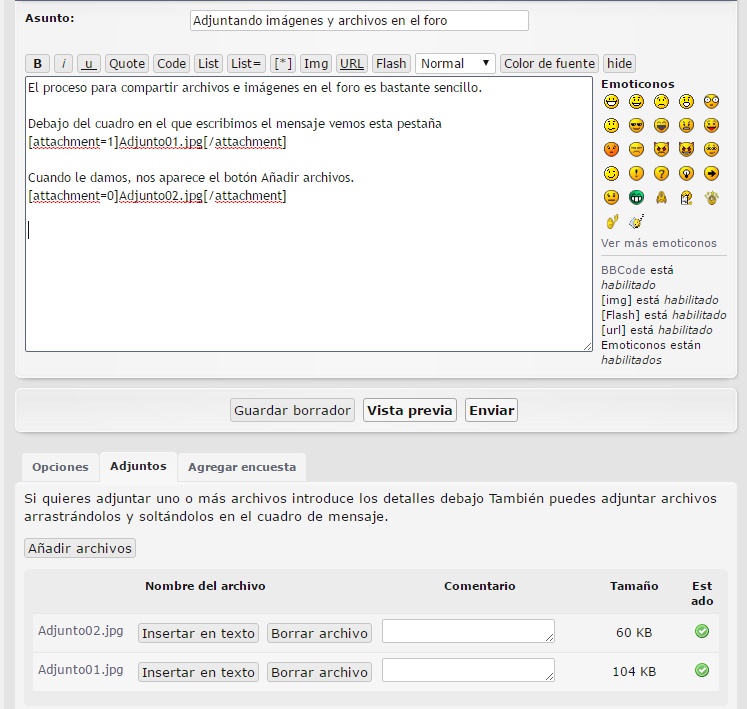Insert a List BBCode tag
Viewport: 747px width, 709px height.
[208, 63]
